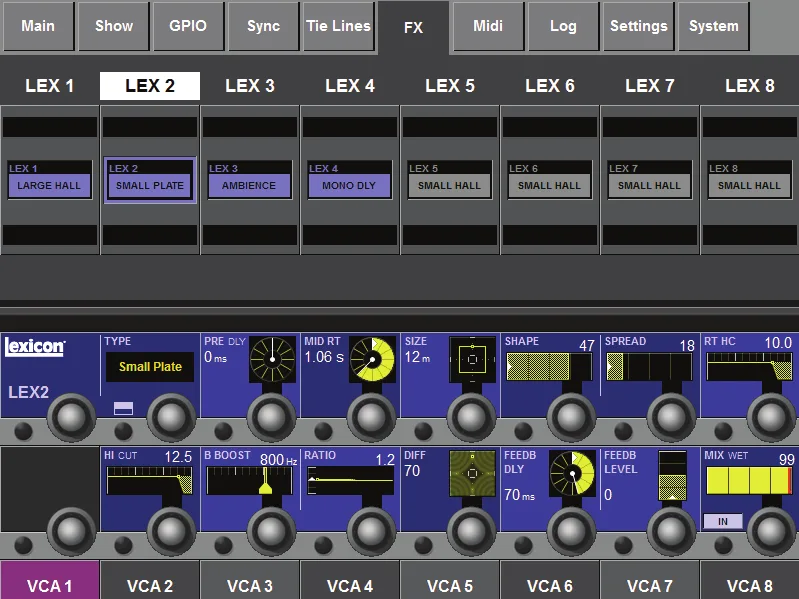Open the LEX 6 Small Hall effect slot

coord(549,180)
